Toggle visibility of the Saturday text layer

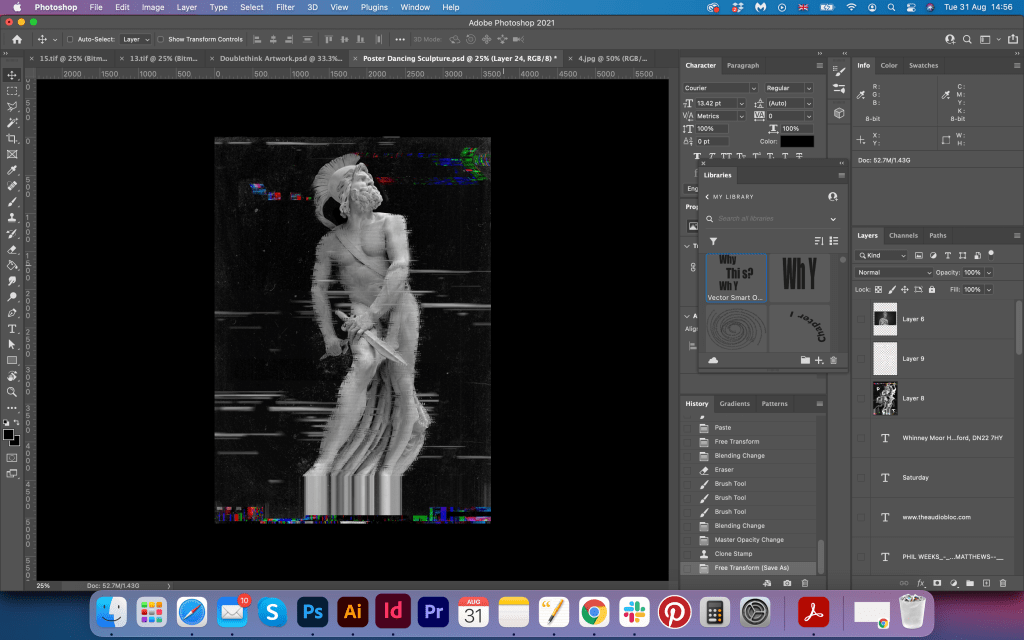pyautogui.click(x=861, y=477)
